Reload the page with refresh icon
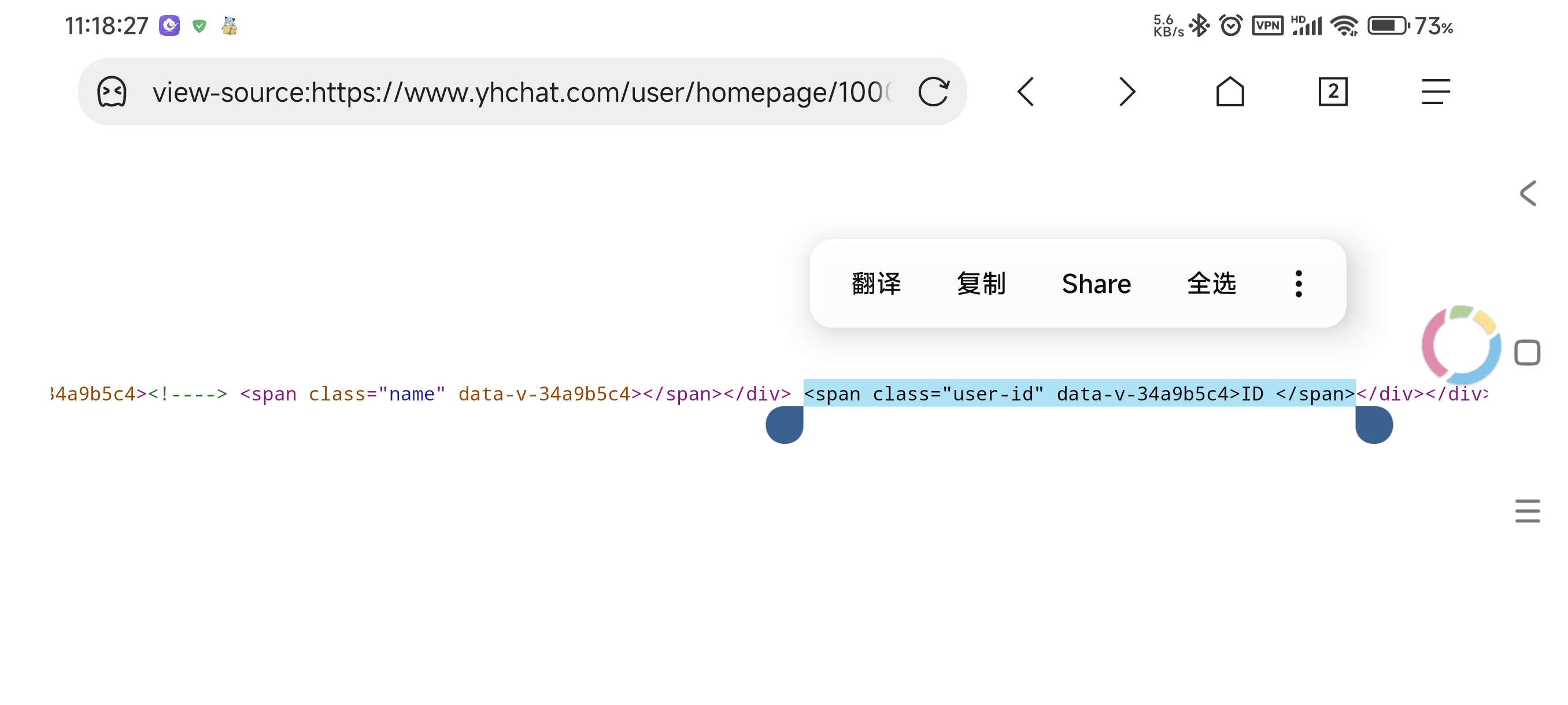Image resolution: width=1568 pixels, height=705 pixels. (934, 92)
